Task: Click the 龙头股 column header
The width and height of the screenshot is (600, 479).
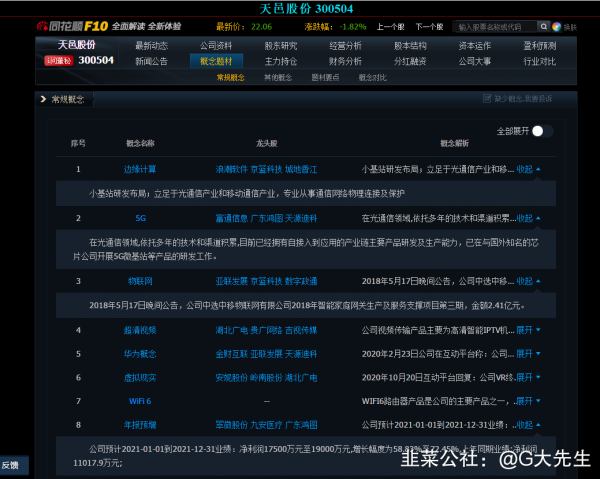Action: click(x=267, y=143)
